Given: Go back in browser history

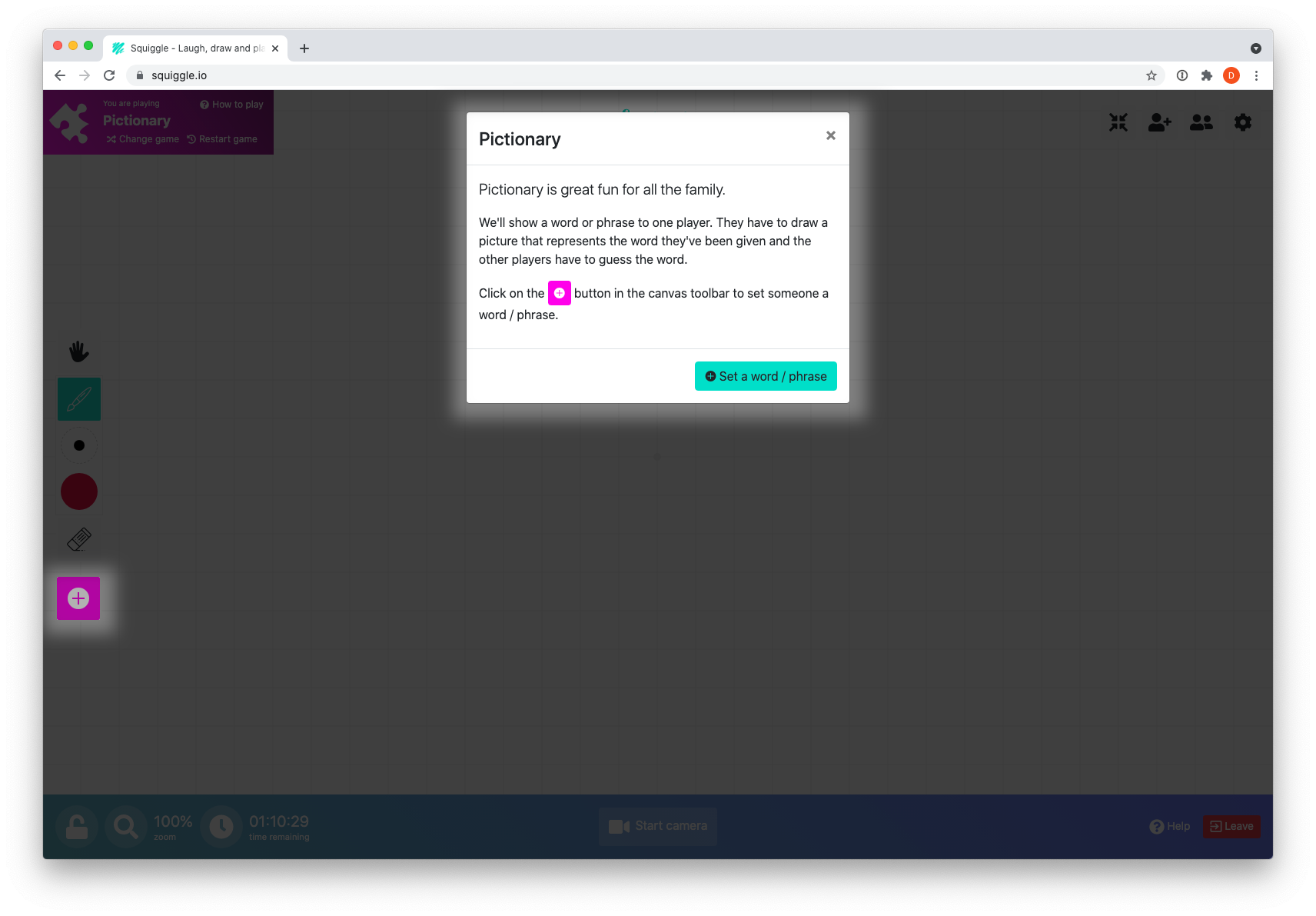Looking at the screenshot, I should pyautogui.click(x=60, y=75).
